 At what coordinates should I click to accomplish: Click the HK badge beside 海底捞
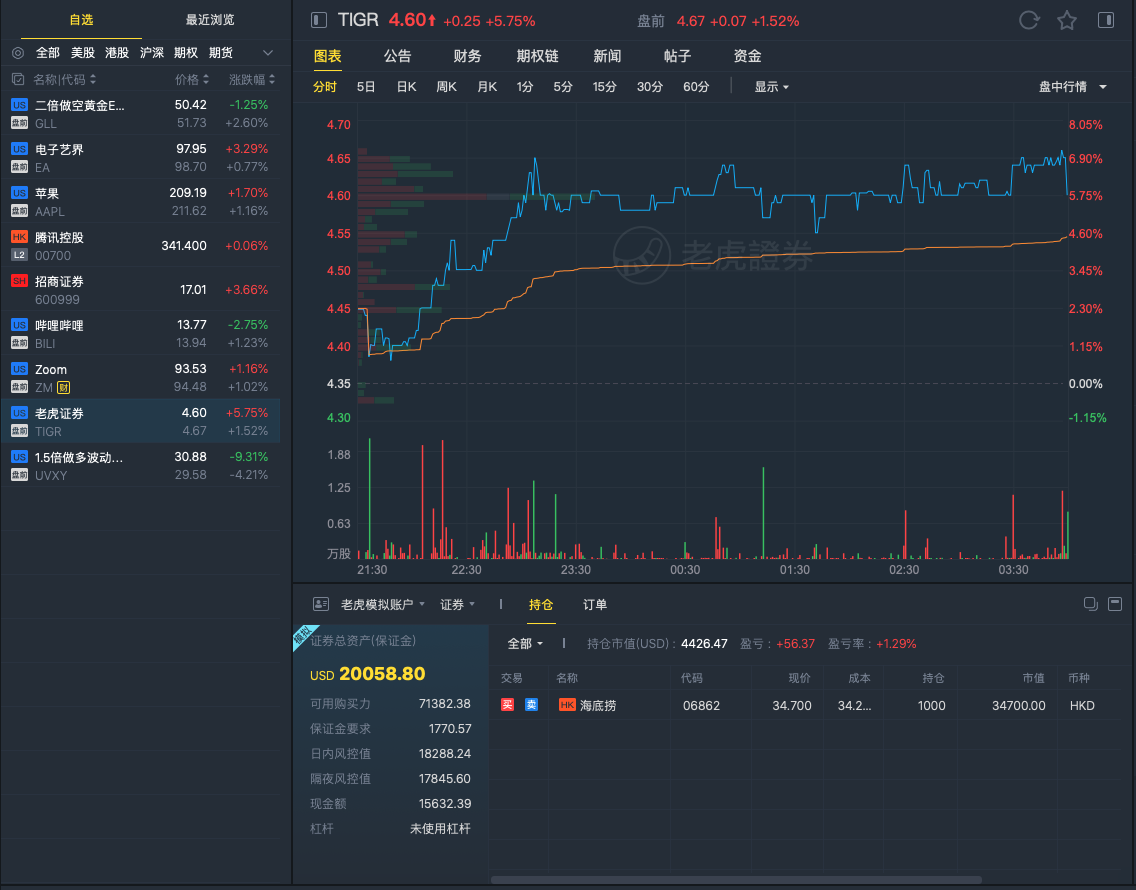point(567,704)
